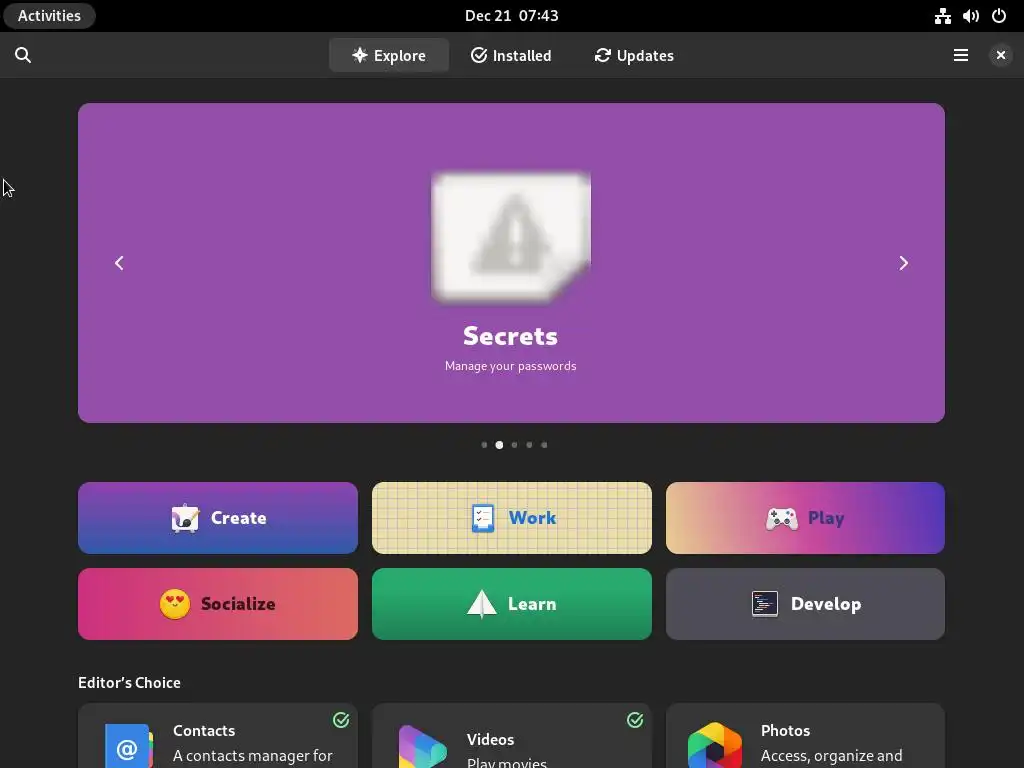This screenshot has width=1024, height=768.
Task: Click the Learn paper plane icon
Action: [x=481, y=604]
